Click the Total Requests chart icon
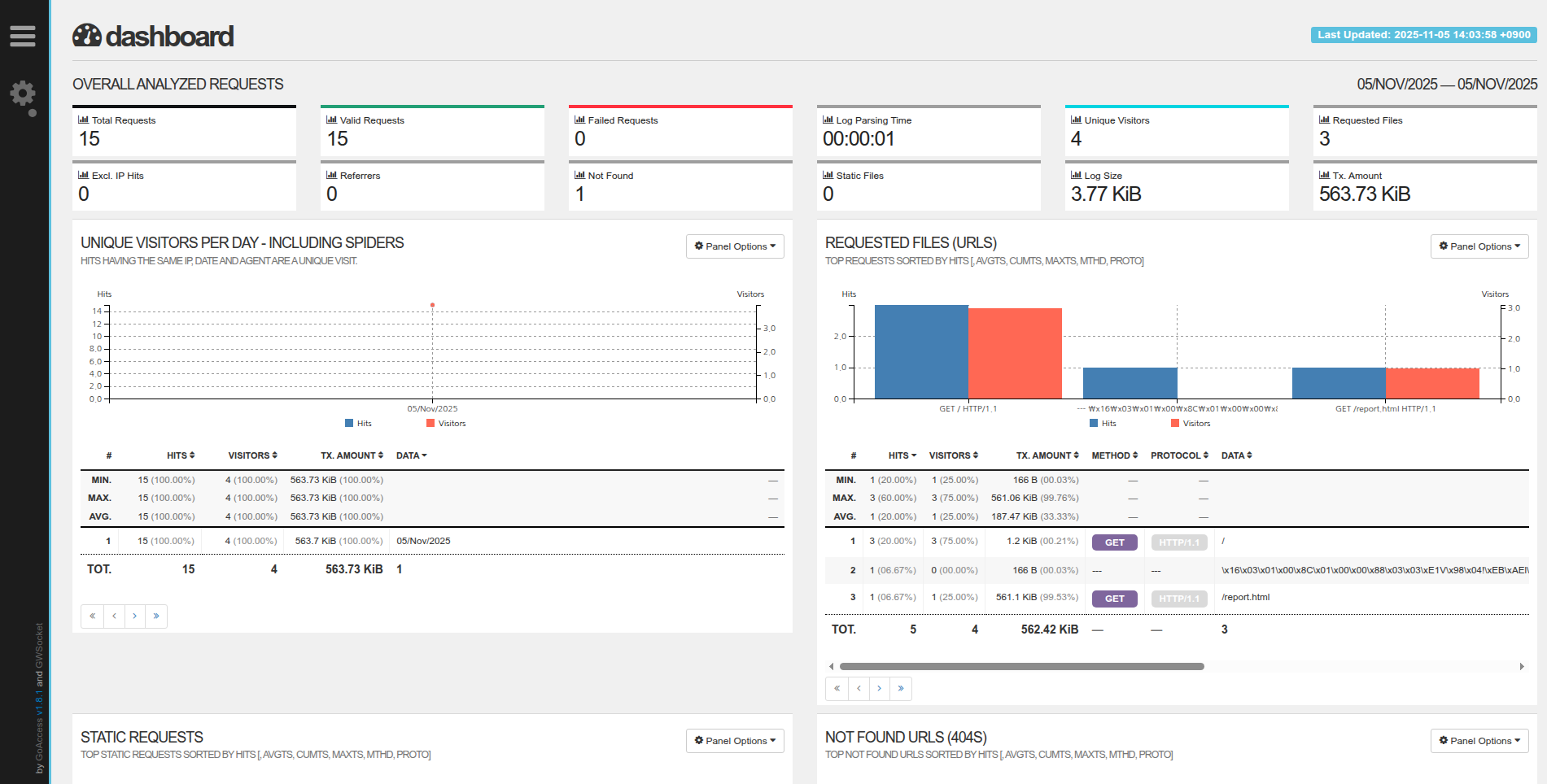Screen dimensions: 1547x784 click(83, 120)
